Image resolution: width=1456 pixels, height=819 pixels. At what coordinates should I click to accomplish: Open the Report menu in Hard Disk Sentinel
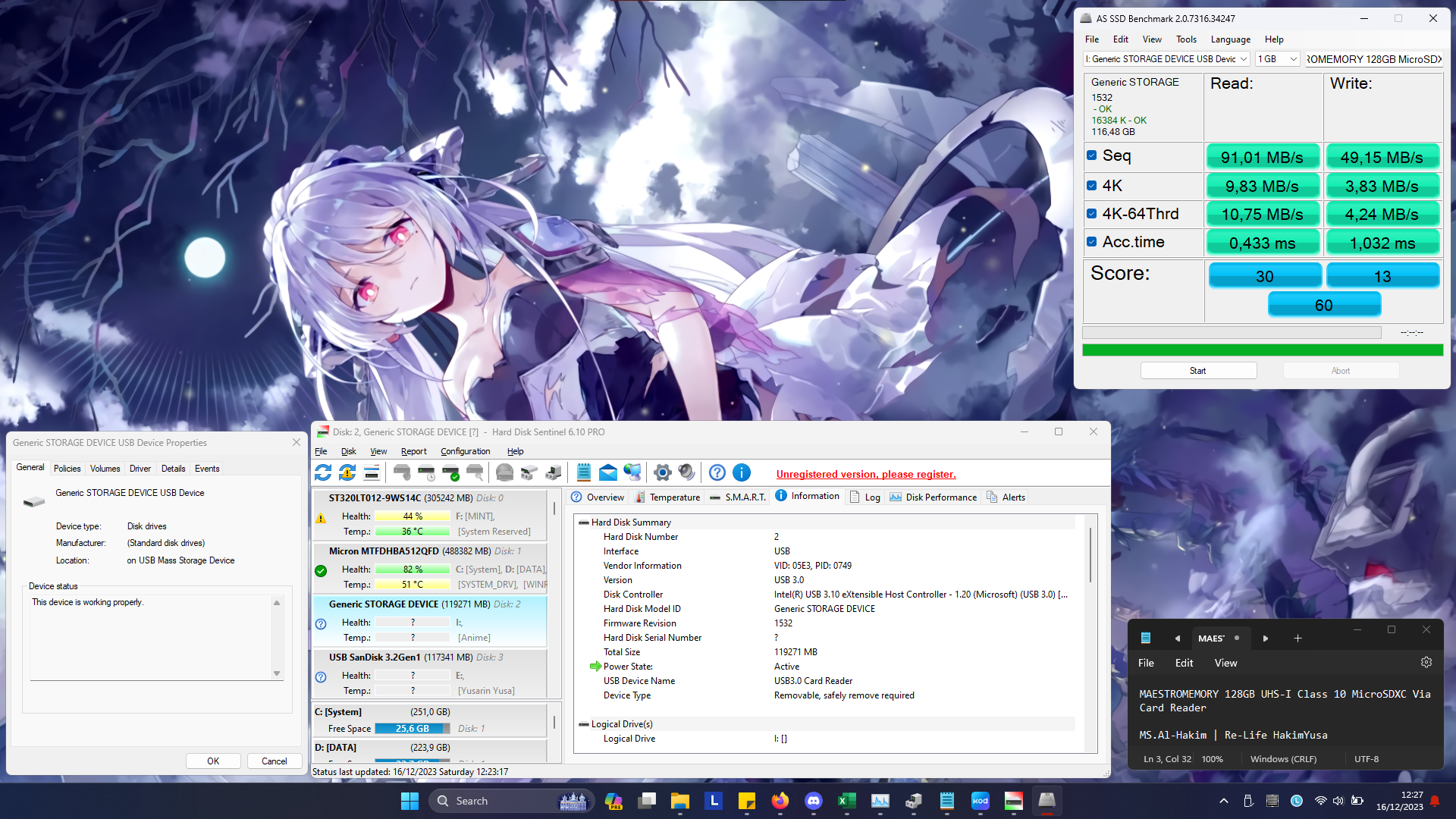pyautogui.click(x=413, y=451)
